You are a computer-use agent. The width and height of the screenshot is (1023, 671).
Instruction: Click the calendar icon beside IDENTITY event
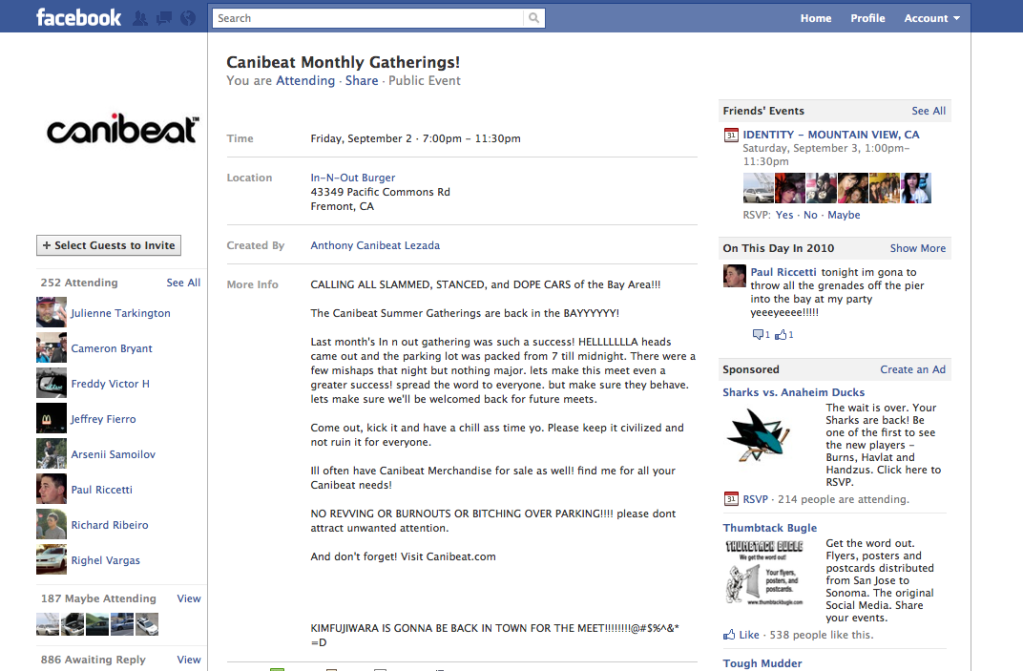point(731,135)
